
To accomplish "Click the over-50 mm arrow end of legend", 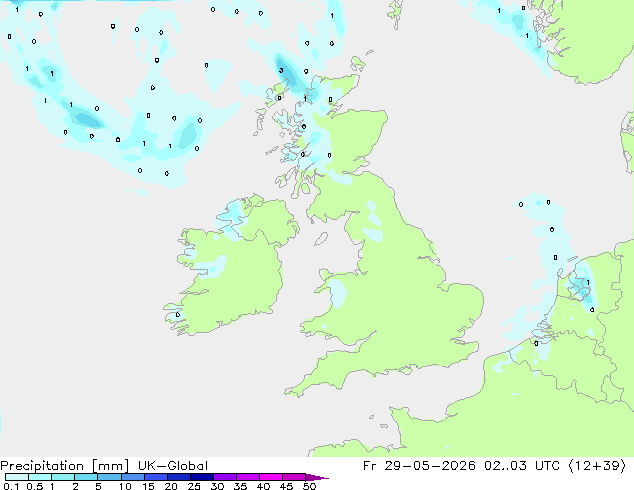I will (317, 477).
